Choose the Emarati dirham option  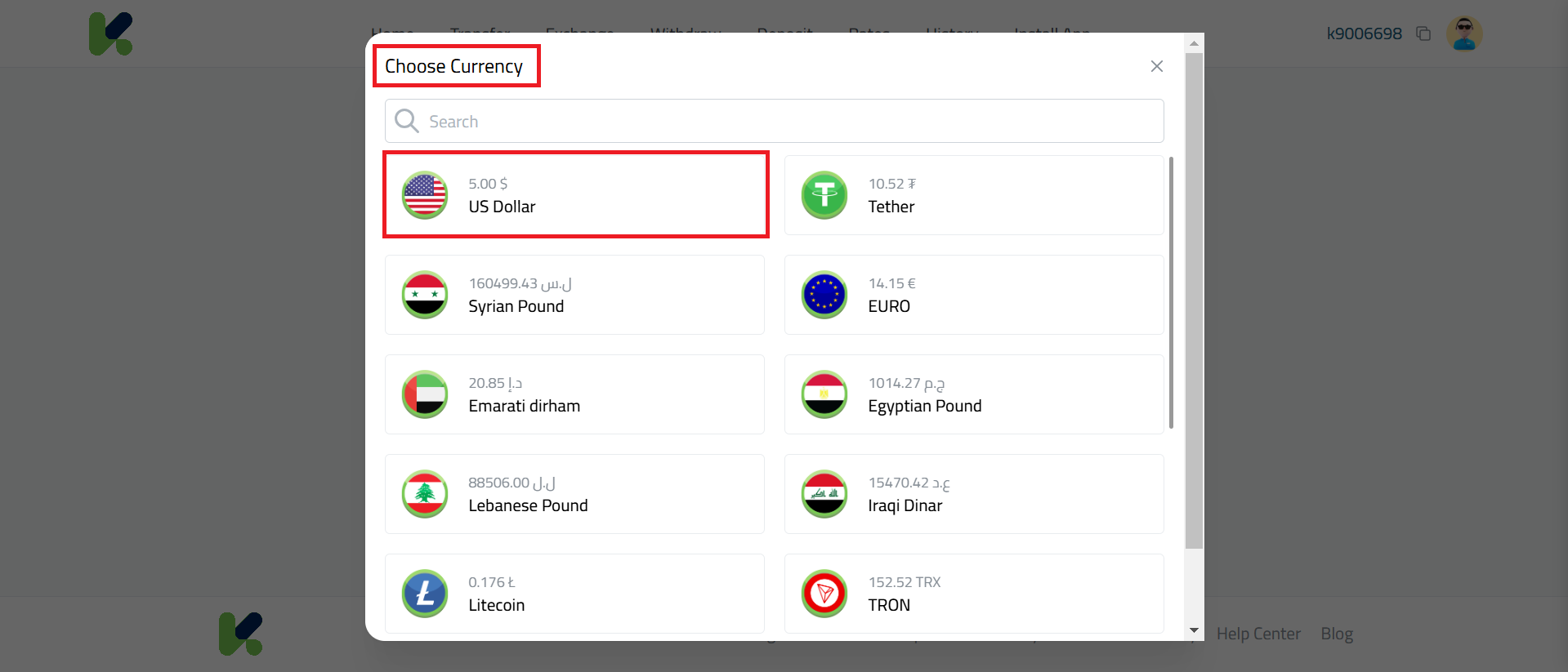point(574,394)
